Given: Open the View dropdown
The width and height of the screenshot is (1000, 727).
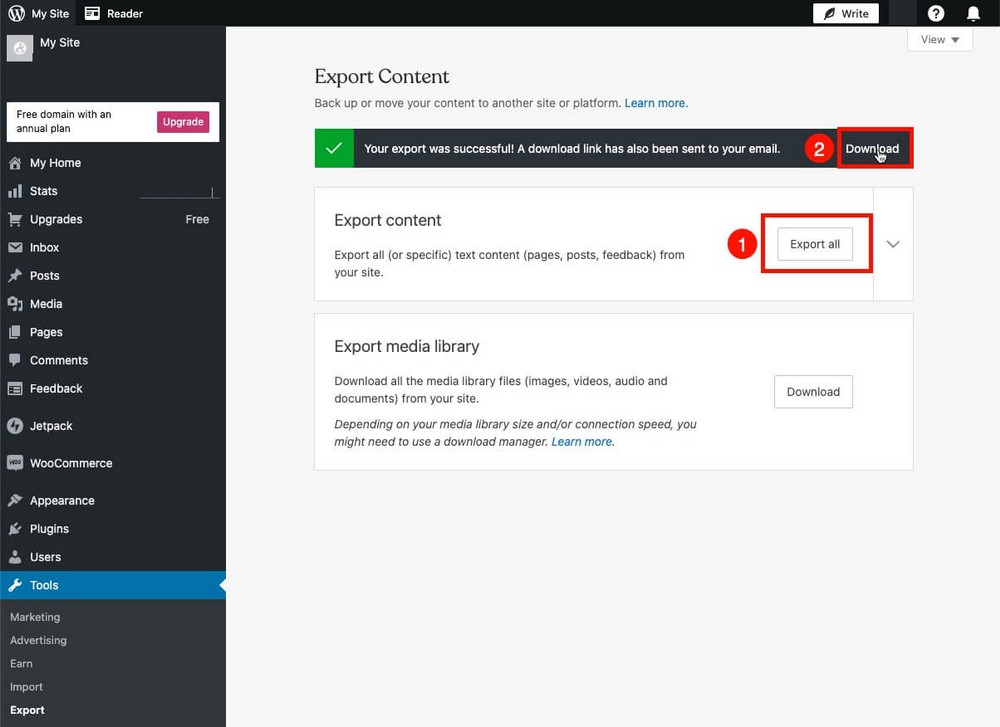Looking at the screenshot, I should click(x=940, y=40).
